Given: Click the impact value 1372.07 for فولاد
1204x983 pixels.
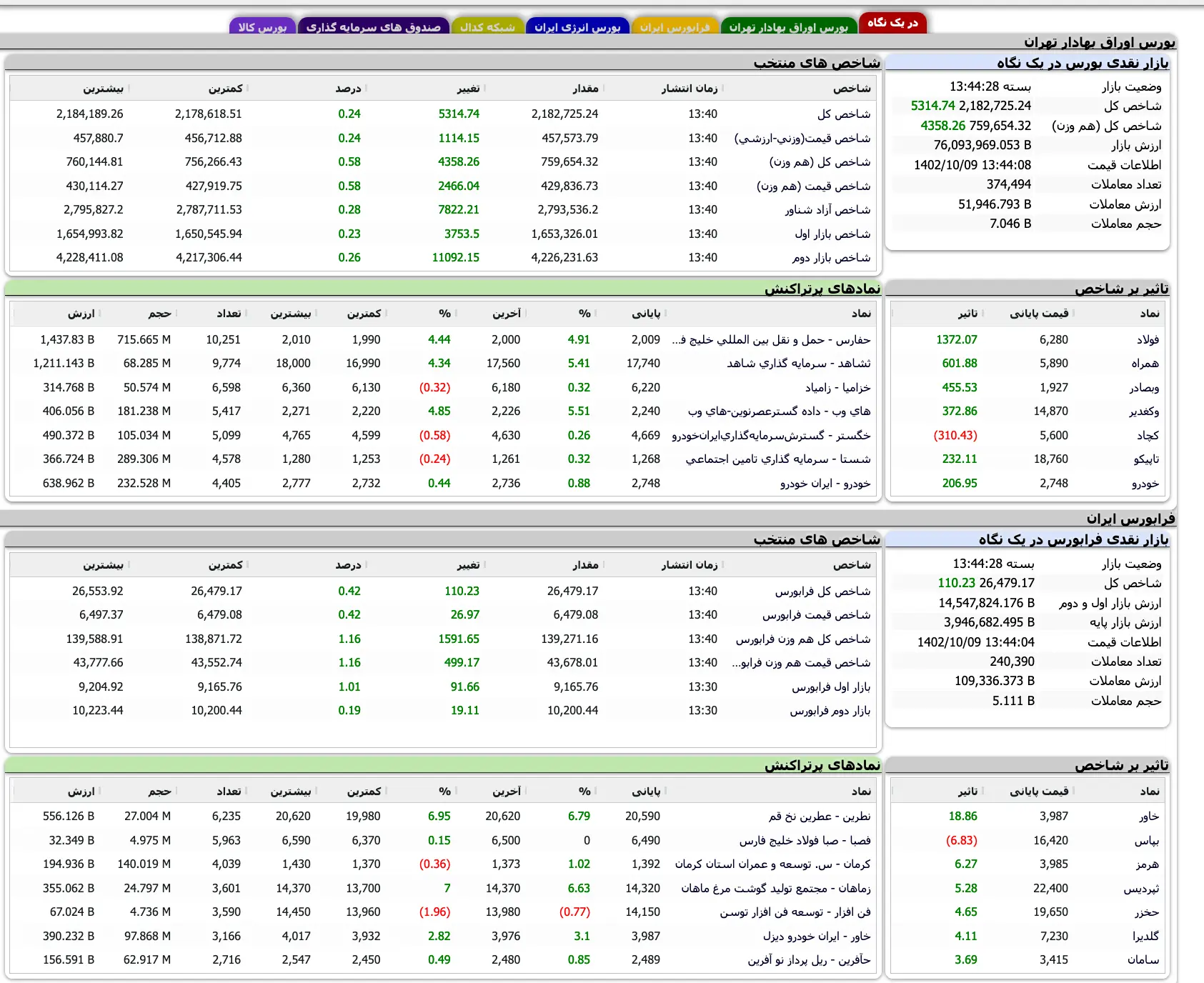Looking at the screenshot, I should click(x=957, y=340).
